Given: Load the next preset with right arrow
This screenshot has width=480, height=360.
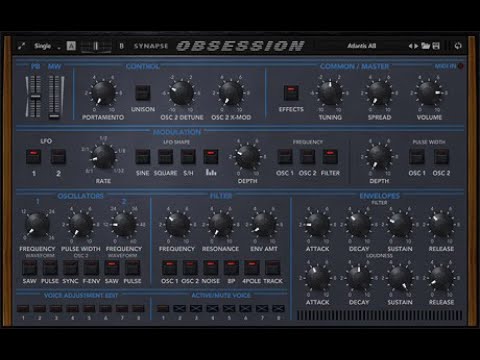Looking at the screenshot, I should coord(416,46).
